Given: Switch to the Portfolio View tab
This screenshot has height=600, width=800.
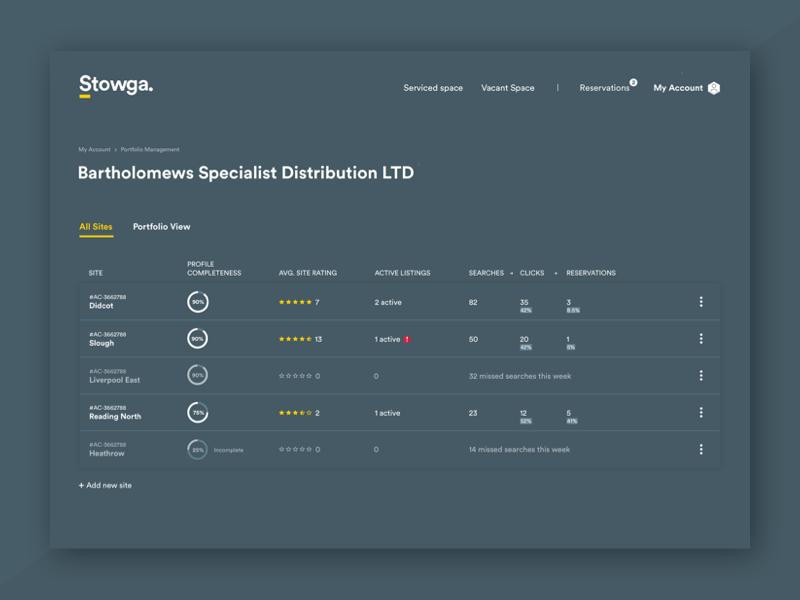Looking at the screenshot, I should tap(161, 227).
